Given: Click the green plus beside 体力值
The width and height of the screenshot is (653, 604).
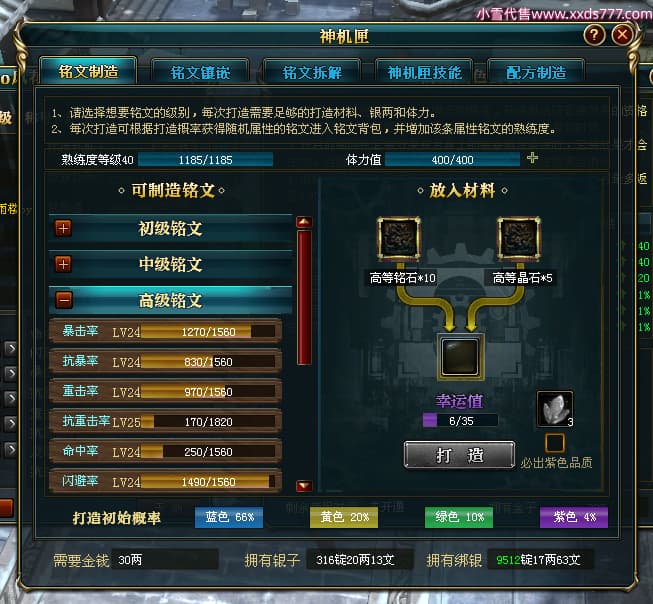Looking at the screenshot, I should pos(532,158).
